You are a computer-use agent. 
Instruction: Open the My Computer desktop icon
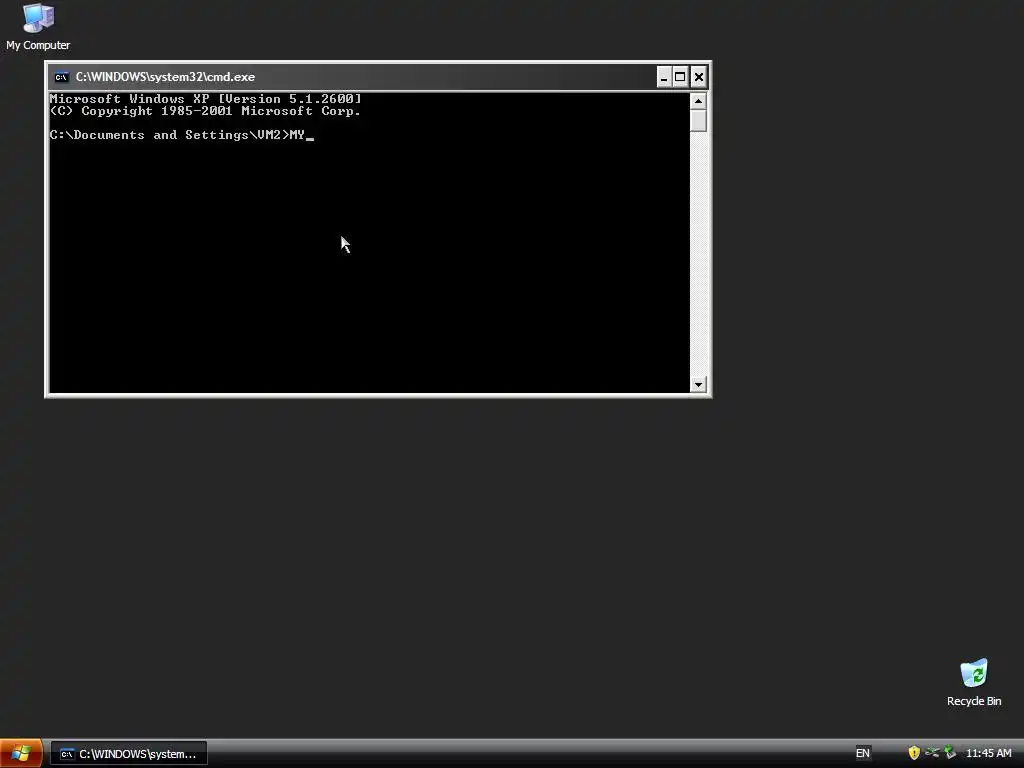pos(38,27)
